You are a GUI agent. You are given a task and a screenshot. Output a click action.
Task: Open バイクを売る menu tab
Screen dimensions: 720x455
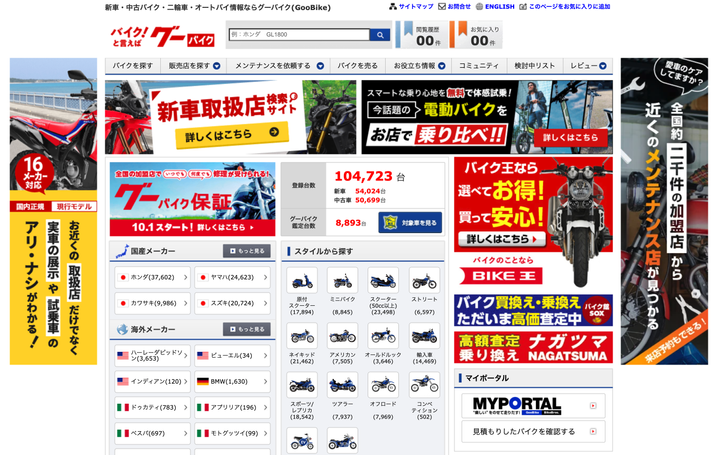[358, 66]
